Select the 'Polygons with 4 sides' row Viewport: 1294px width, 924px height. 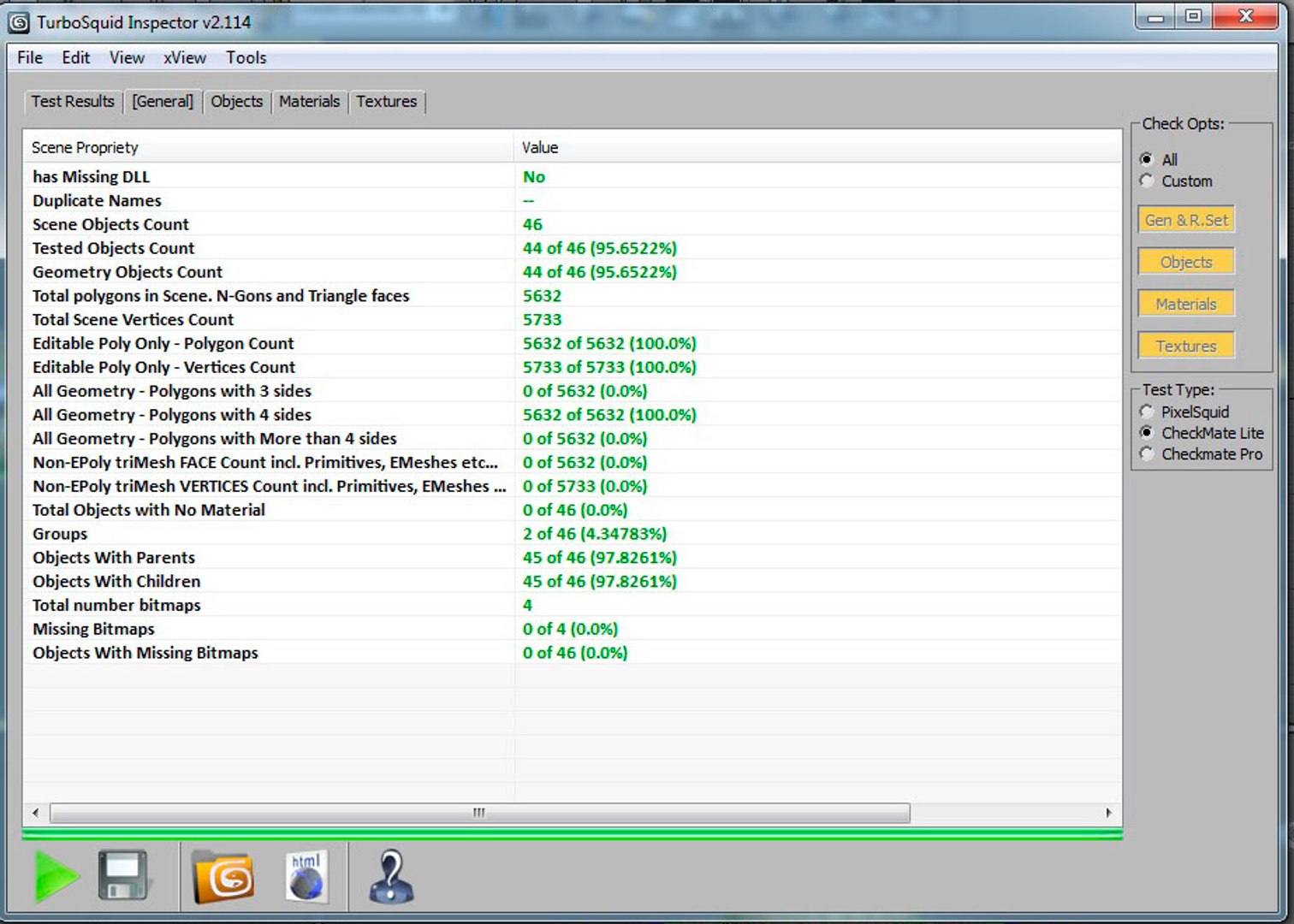click(x=573, y=415)
